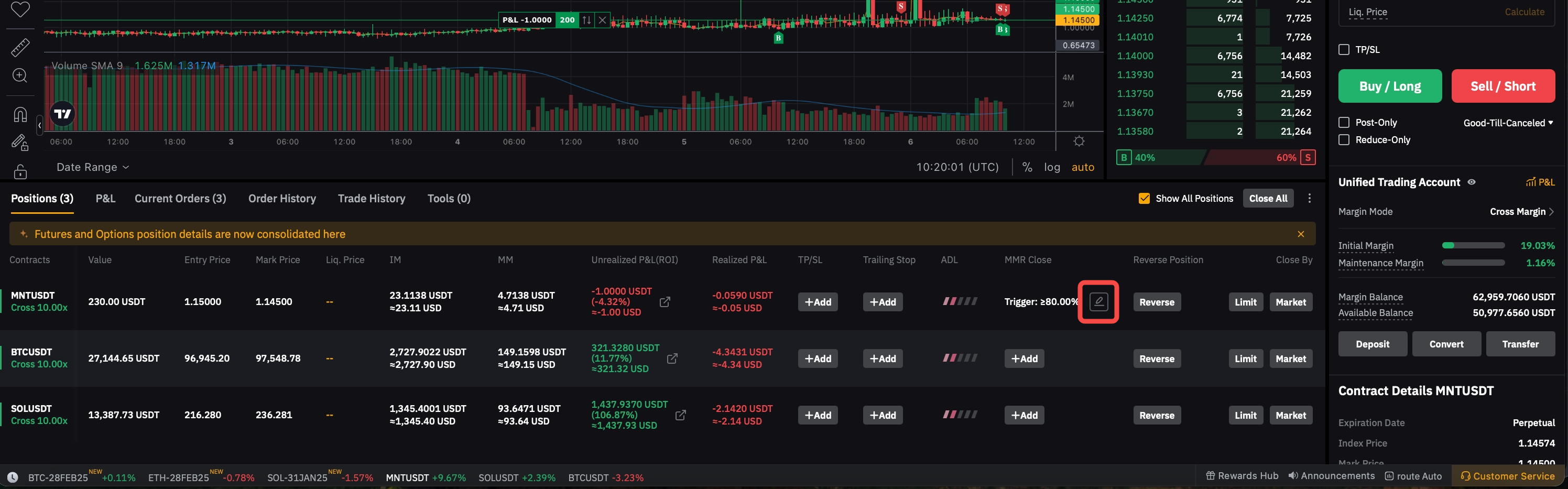Open the Good-Till-Canceled dropdown
Image resolution: width=1568 pixels, height=489 pixels.
(1508, 123)
